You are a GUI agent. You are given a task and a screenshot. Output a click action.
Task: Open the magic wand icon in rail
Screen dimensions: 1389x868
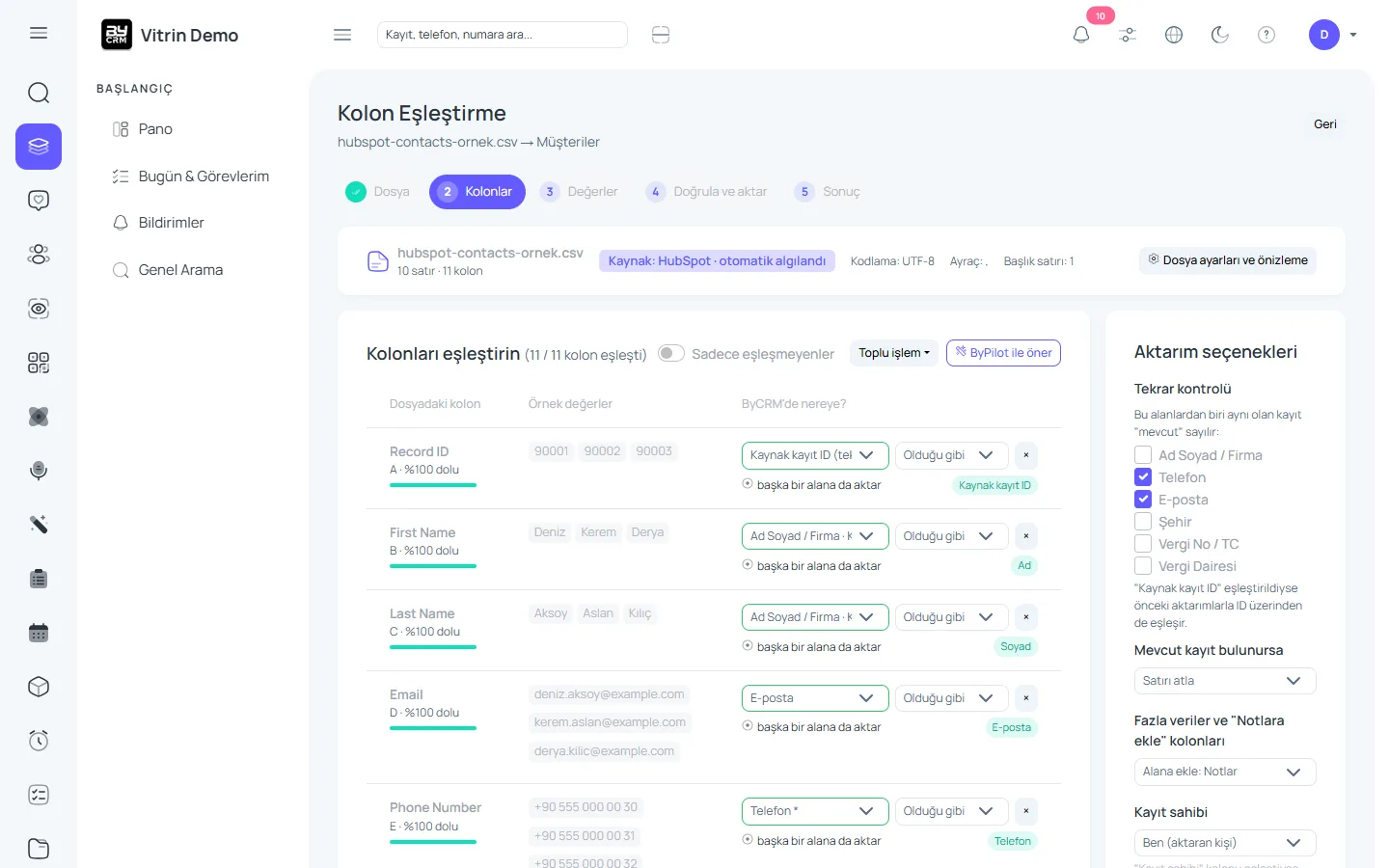[x=39, y=525]
